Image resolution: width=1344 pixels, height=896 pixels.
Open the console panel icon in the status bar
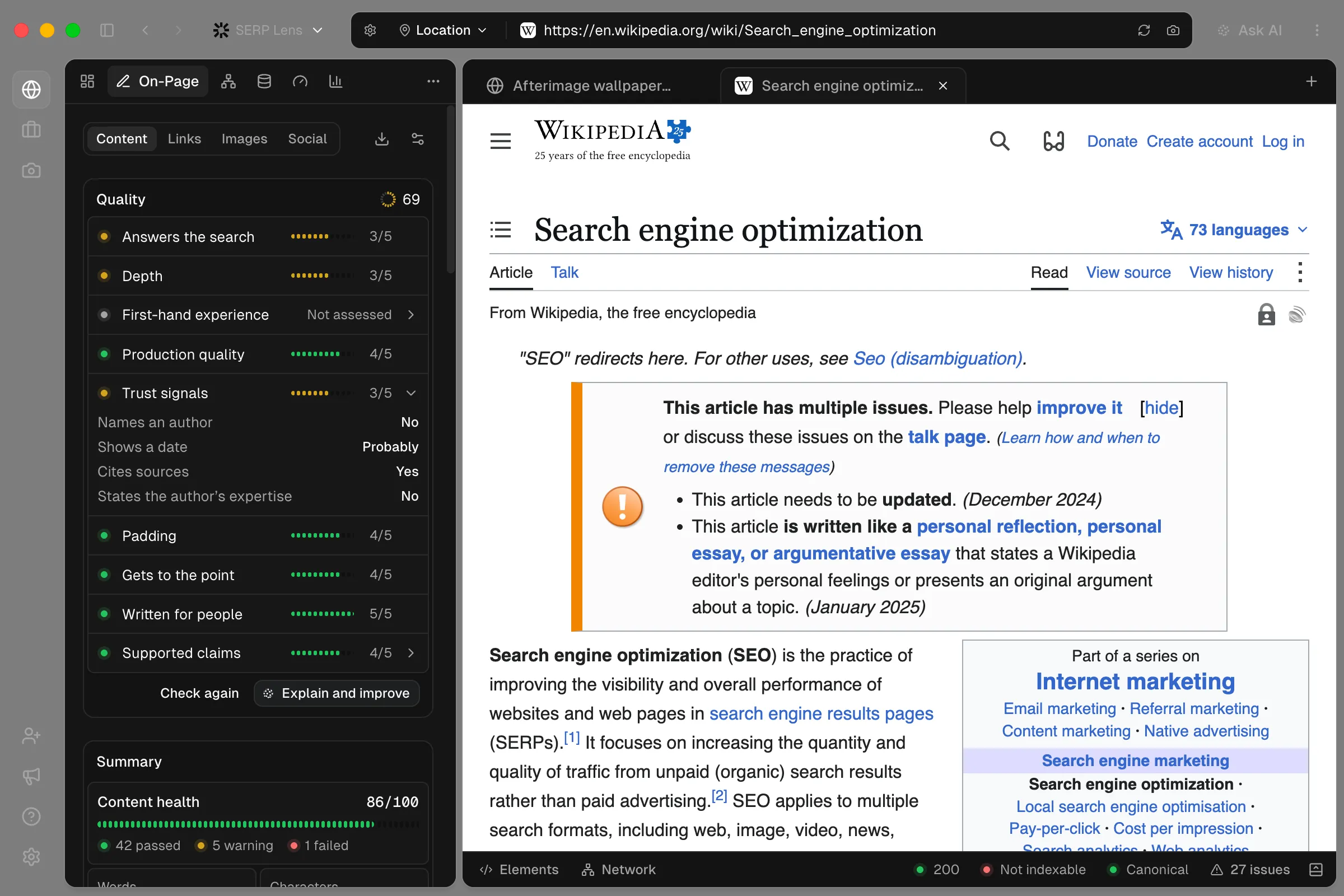click(1315, 869)
